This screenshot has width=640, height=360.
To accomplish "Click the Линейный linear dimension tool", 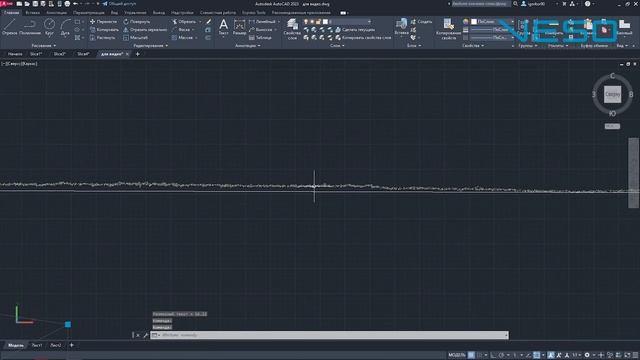I will [262, 22].
